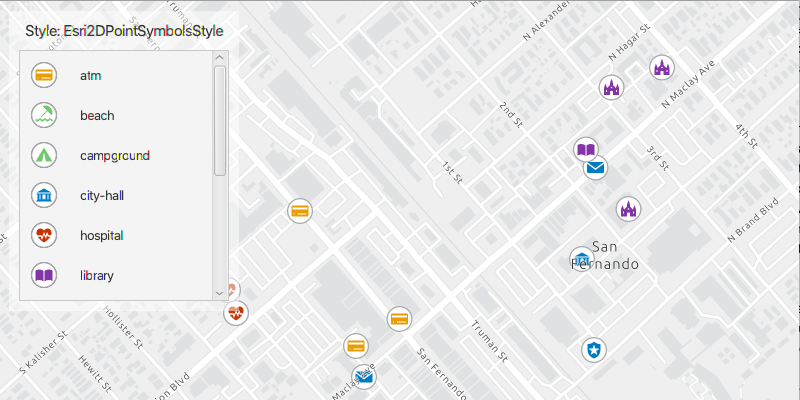Click the symbol list scroll-down arrow
The width and height of the screenshot is (800, 400).
[220, 293]
